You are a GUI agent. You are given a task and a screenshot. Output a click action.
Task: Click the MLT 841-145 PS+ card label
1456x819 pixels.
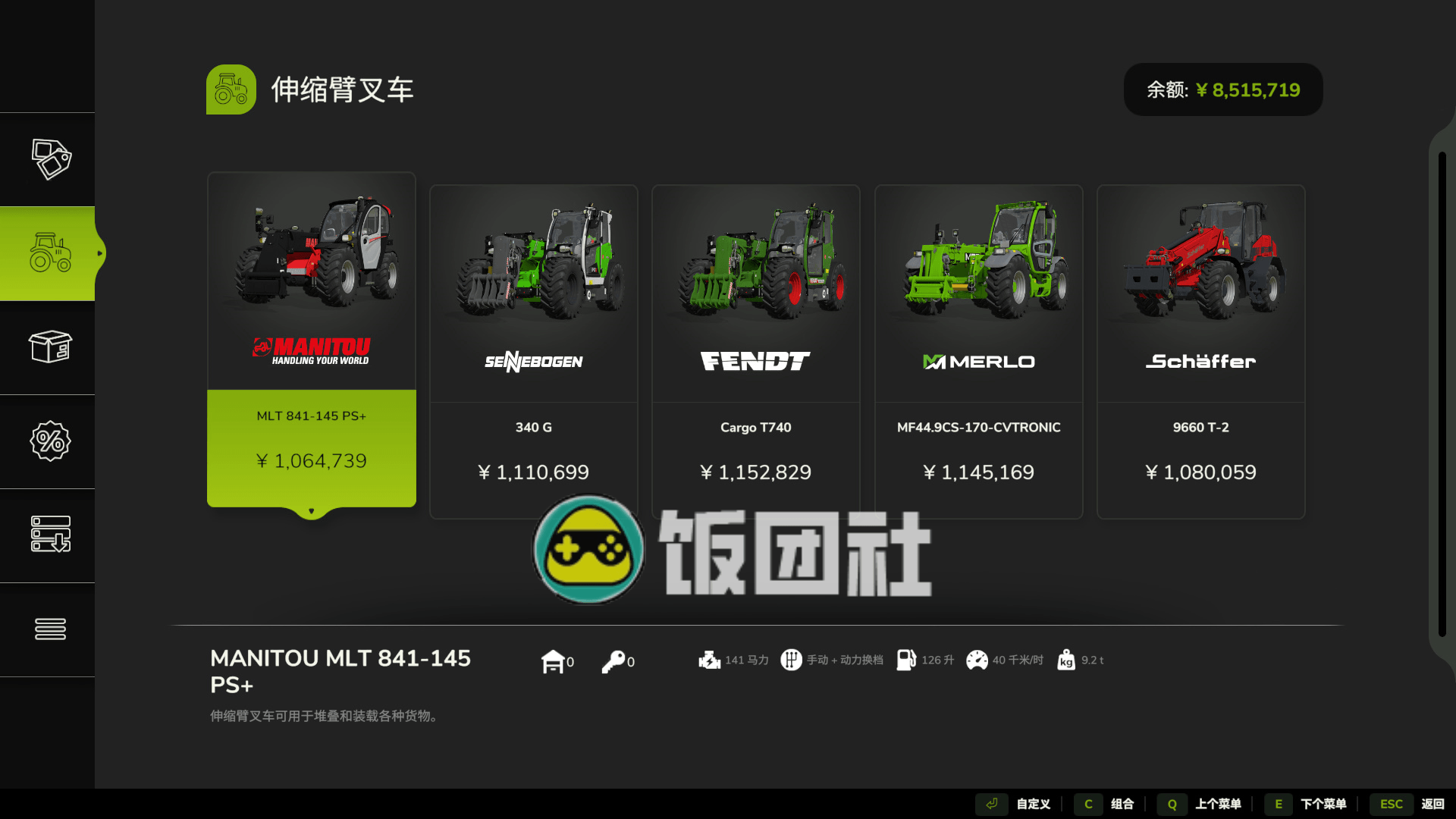[x=312, y=416]
